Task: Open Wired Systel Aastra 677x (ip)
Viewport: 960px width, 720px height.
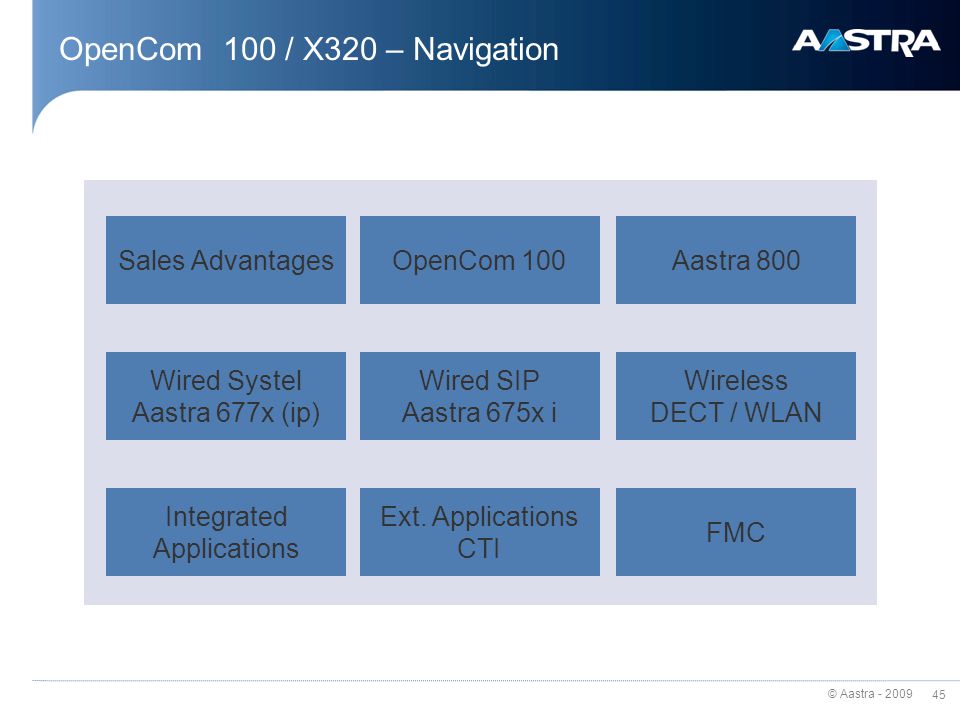Action: (226, 396)
